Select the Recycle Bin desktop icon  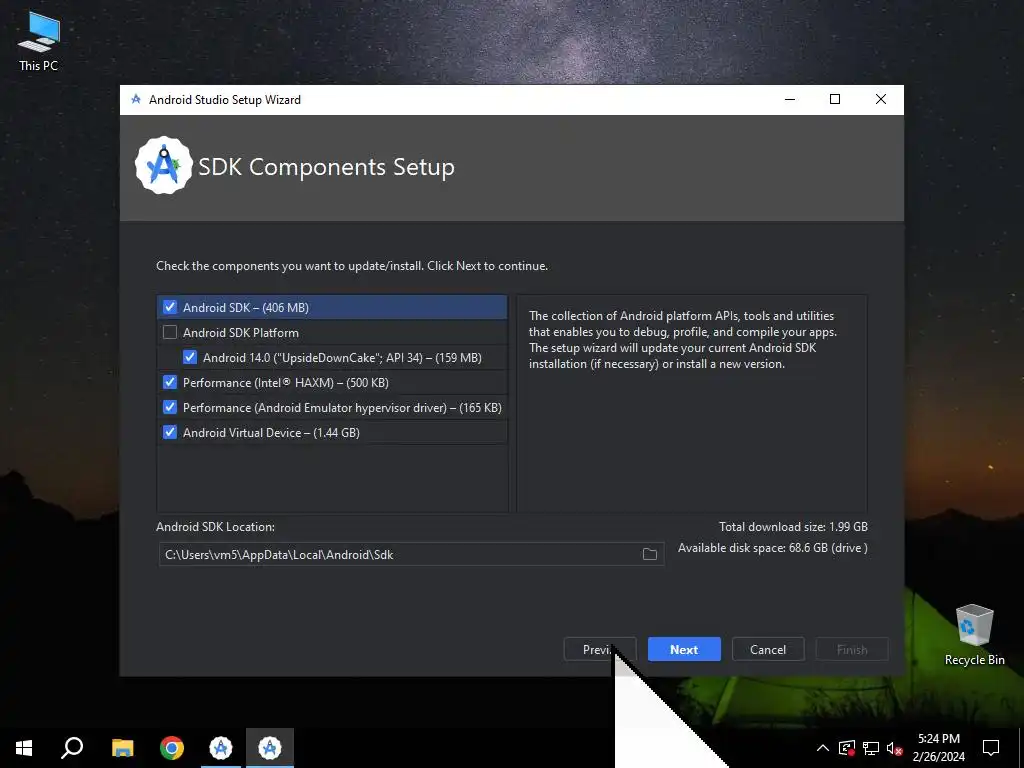tap(974, 635)
